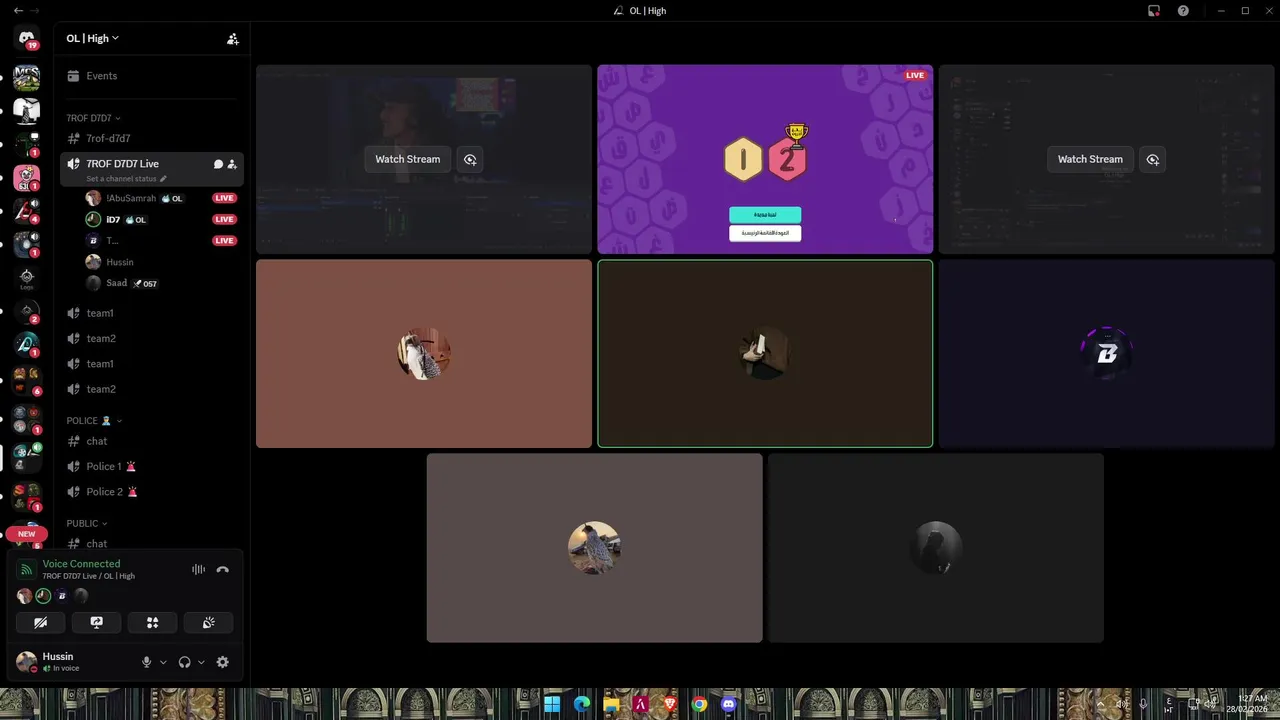Focus the purple B logo participant tile
1280x720 pixels.
[1107, 353]
